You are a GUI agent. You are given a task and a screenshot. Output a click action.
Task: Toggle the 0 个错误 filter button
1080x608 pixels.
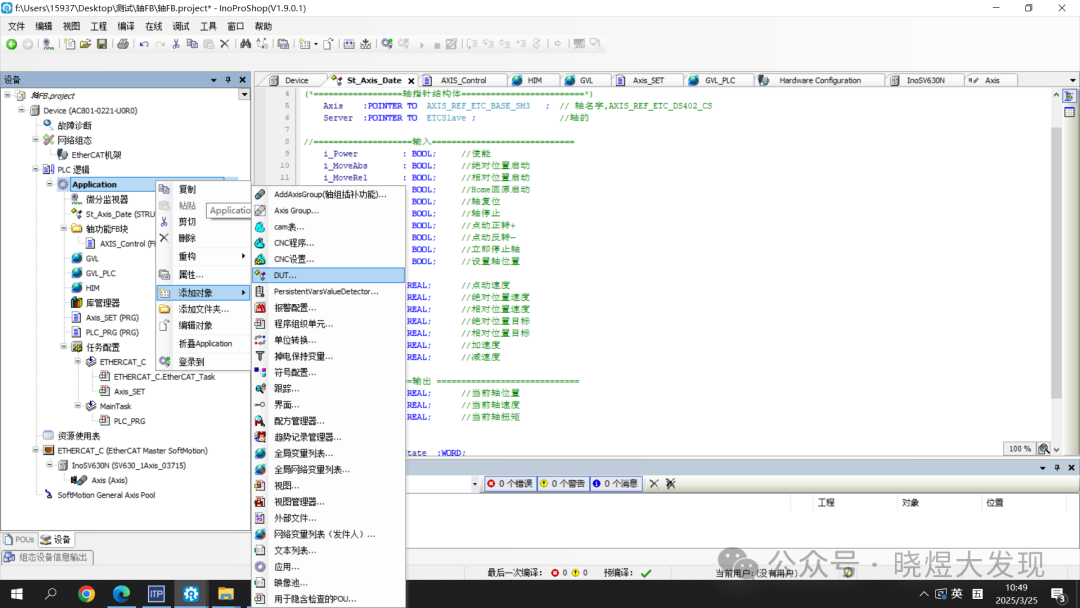point(509,484)
